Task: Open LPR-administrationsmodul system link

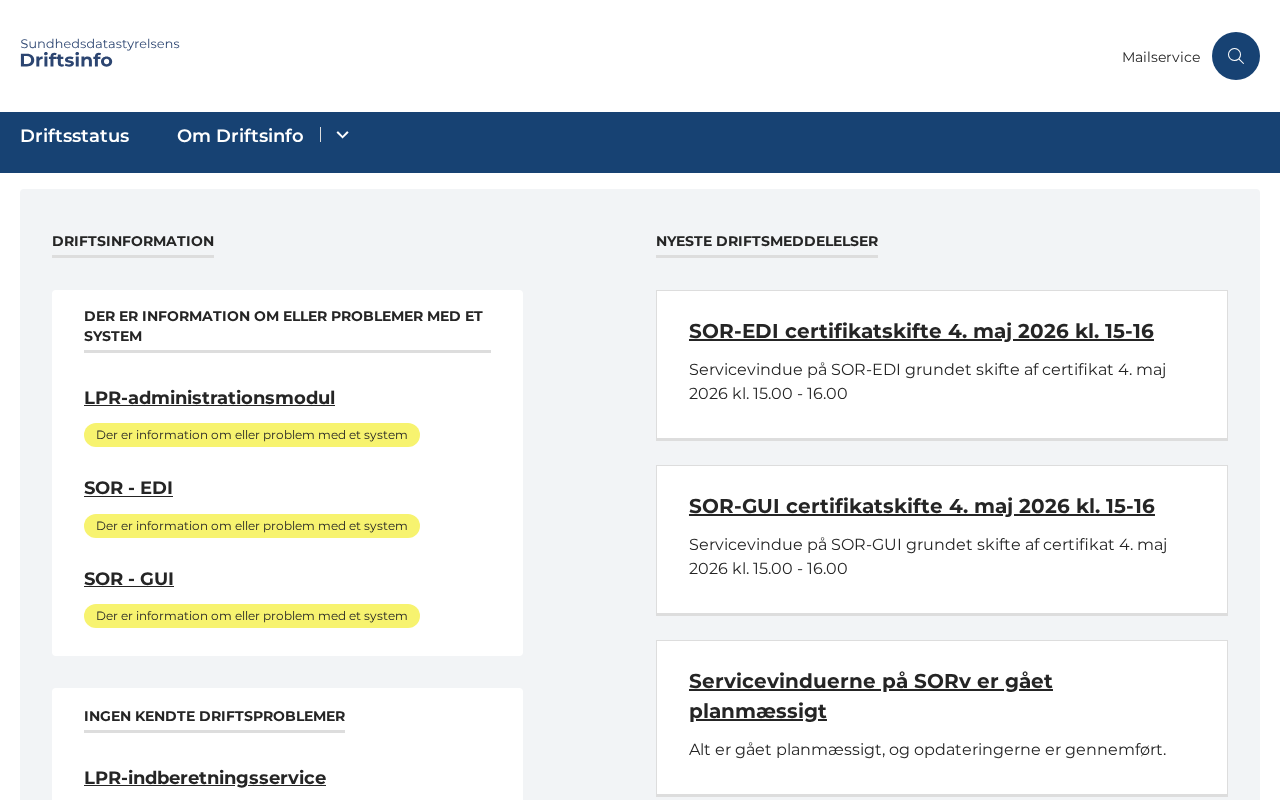Action: pos(209,398)
